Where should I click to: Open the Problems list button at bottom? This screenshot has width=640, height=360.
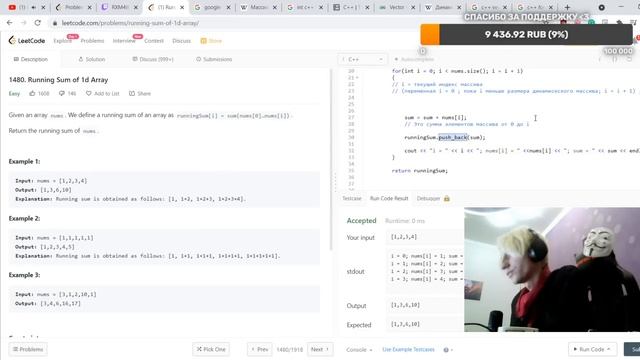click(x=28, y=349)
